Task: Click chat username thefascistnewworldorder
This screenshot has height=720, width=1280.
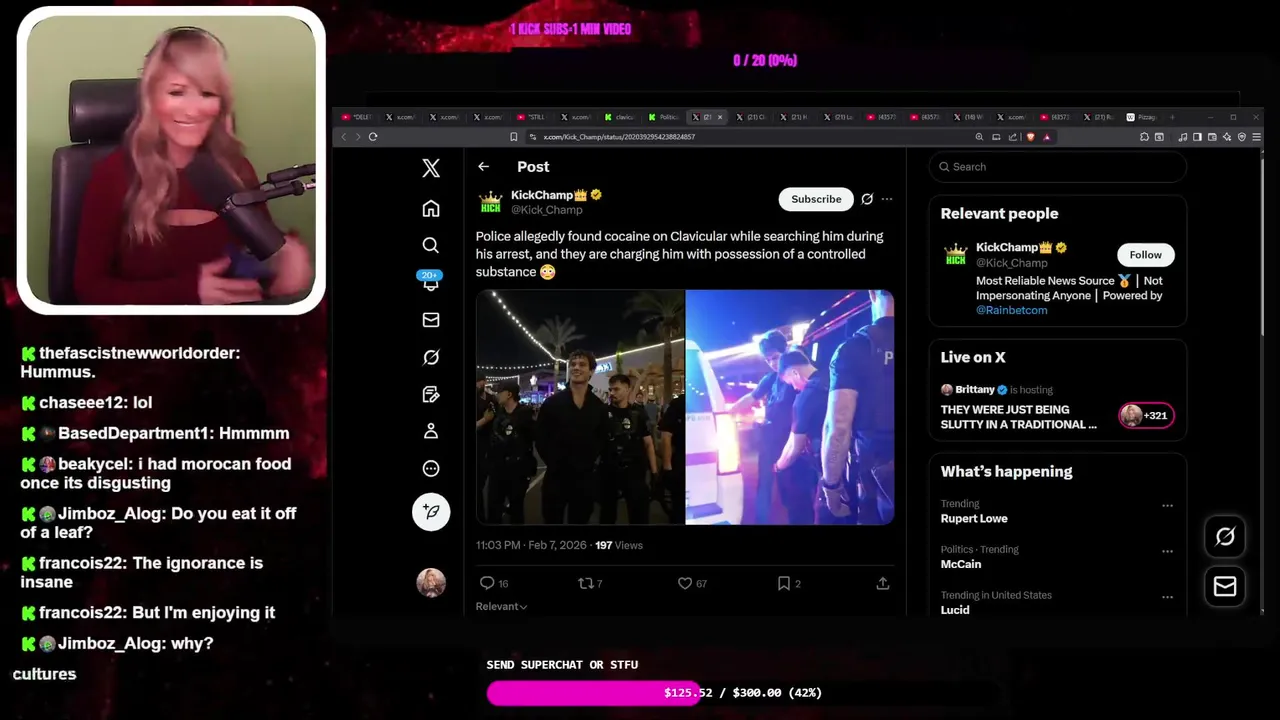Action: [139, 353]
